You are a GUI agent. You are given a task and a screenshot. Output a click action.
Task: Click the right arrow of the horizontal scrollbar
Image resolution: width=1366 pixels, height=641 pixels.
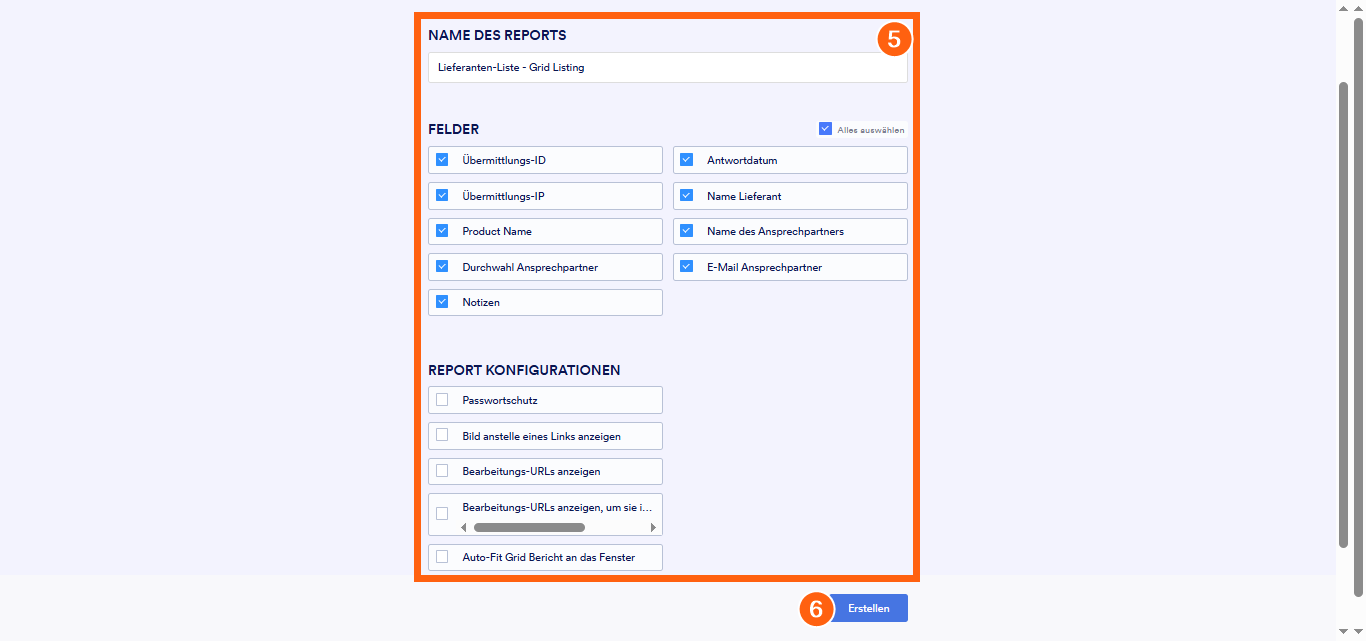[653, 527]
